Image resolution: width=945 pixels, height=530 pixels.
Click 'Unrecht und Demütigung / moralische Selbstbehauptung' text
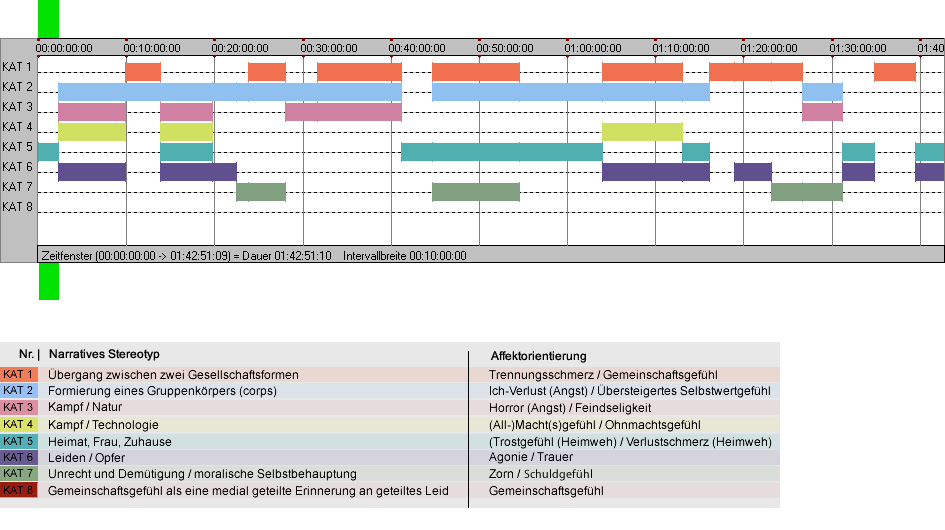pos(202,474)
